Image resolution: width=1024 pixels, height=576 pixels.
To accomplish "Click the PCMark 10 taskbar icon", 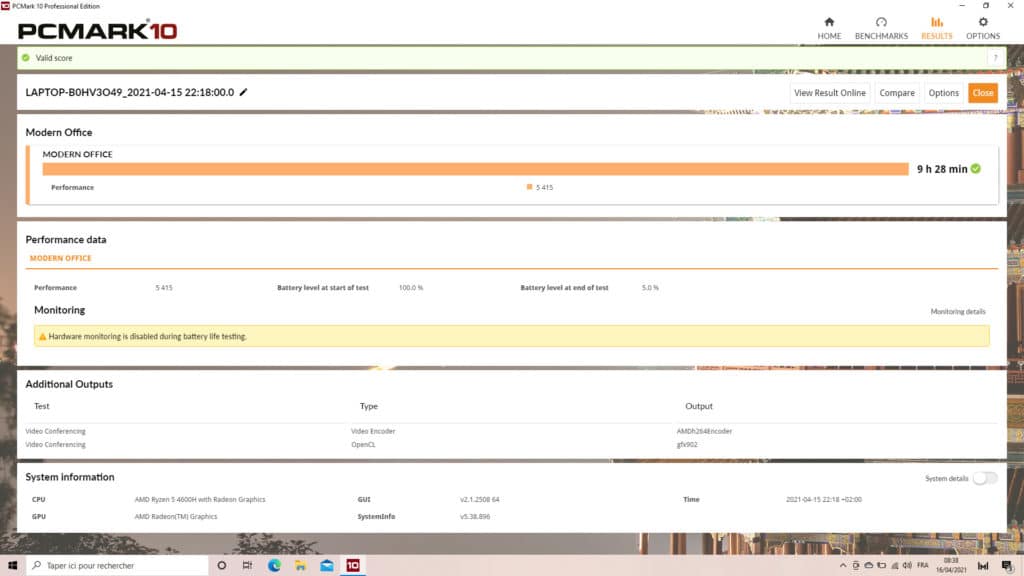I will point(353,565).
